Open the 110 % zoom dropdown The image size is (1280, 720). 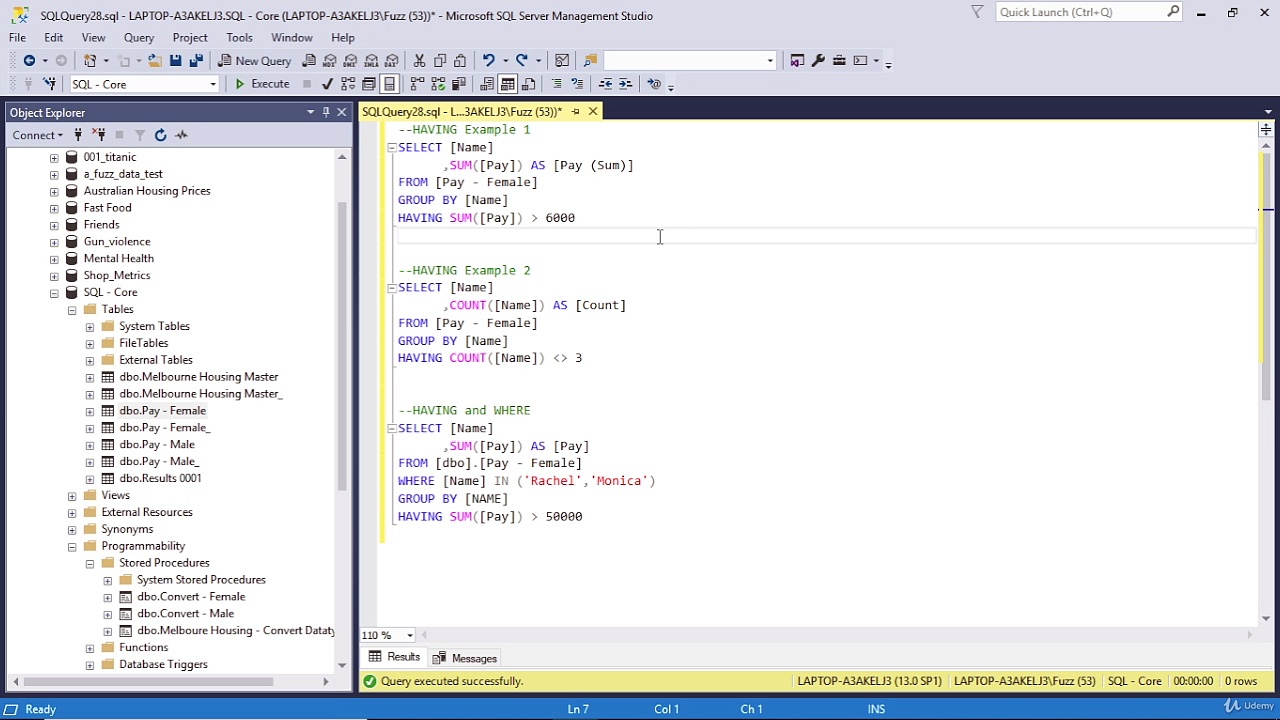click(x=409, y=635)
